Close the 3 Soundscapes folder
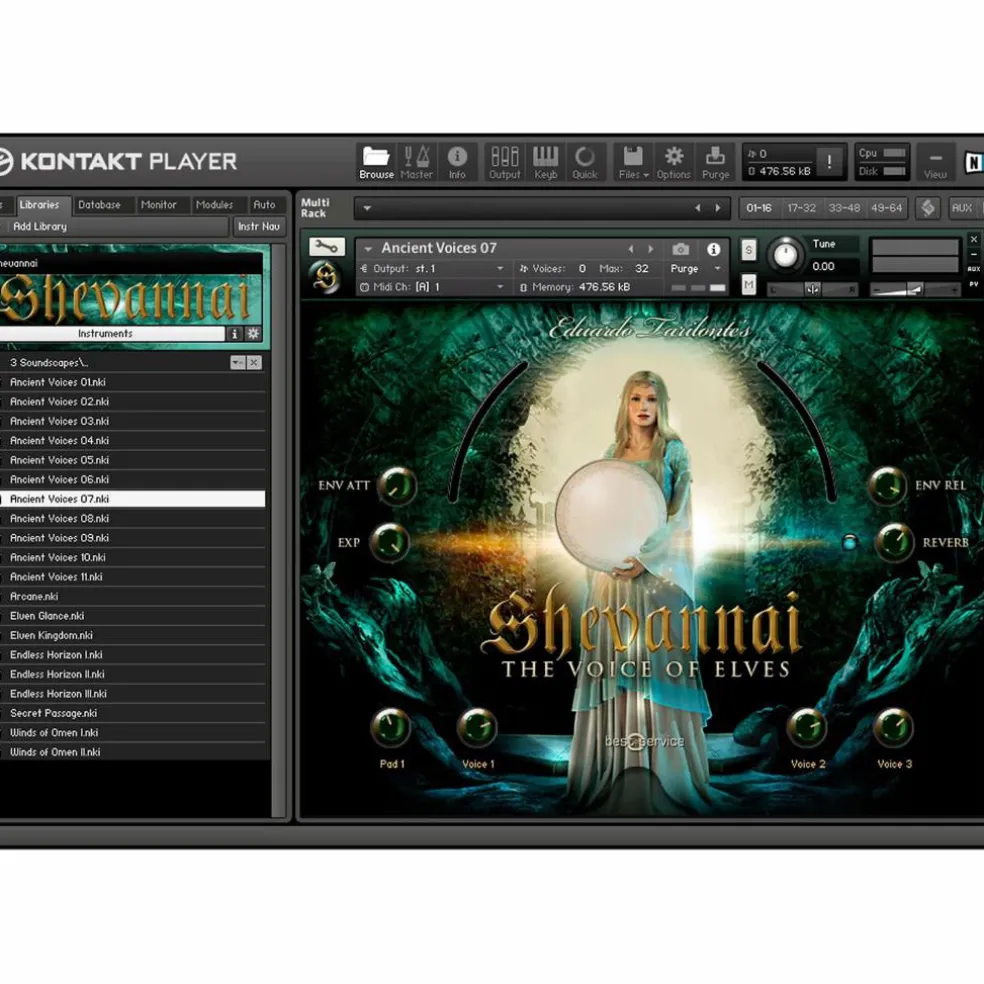The height and width of the screenshot is (984, 984). point(254,362)
